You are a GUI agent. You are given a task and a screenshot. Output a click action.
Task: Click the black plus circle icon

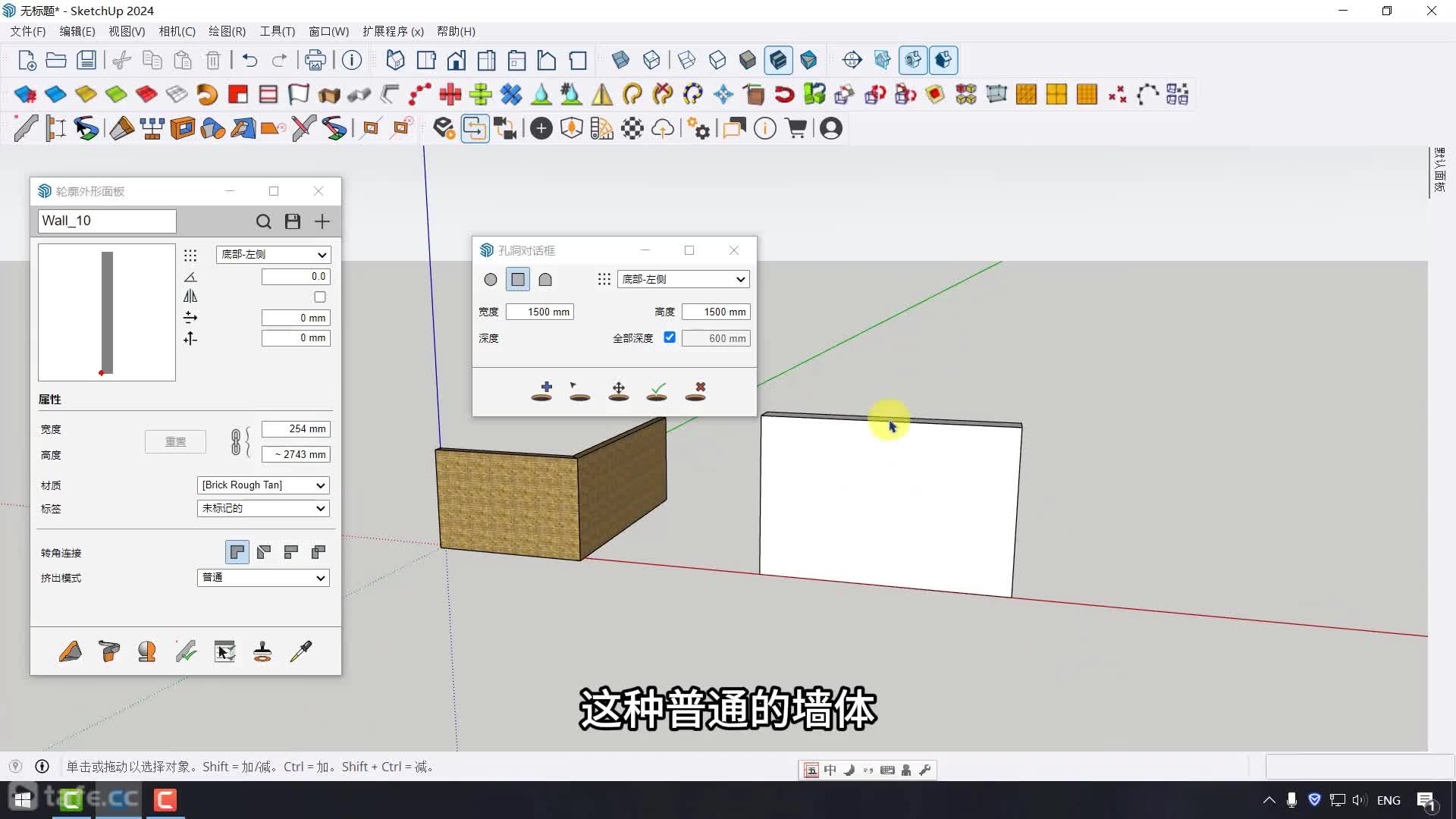point(541,129)
